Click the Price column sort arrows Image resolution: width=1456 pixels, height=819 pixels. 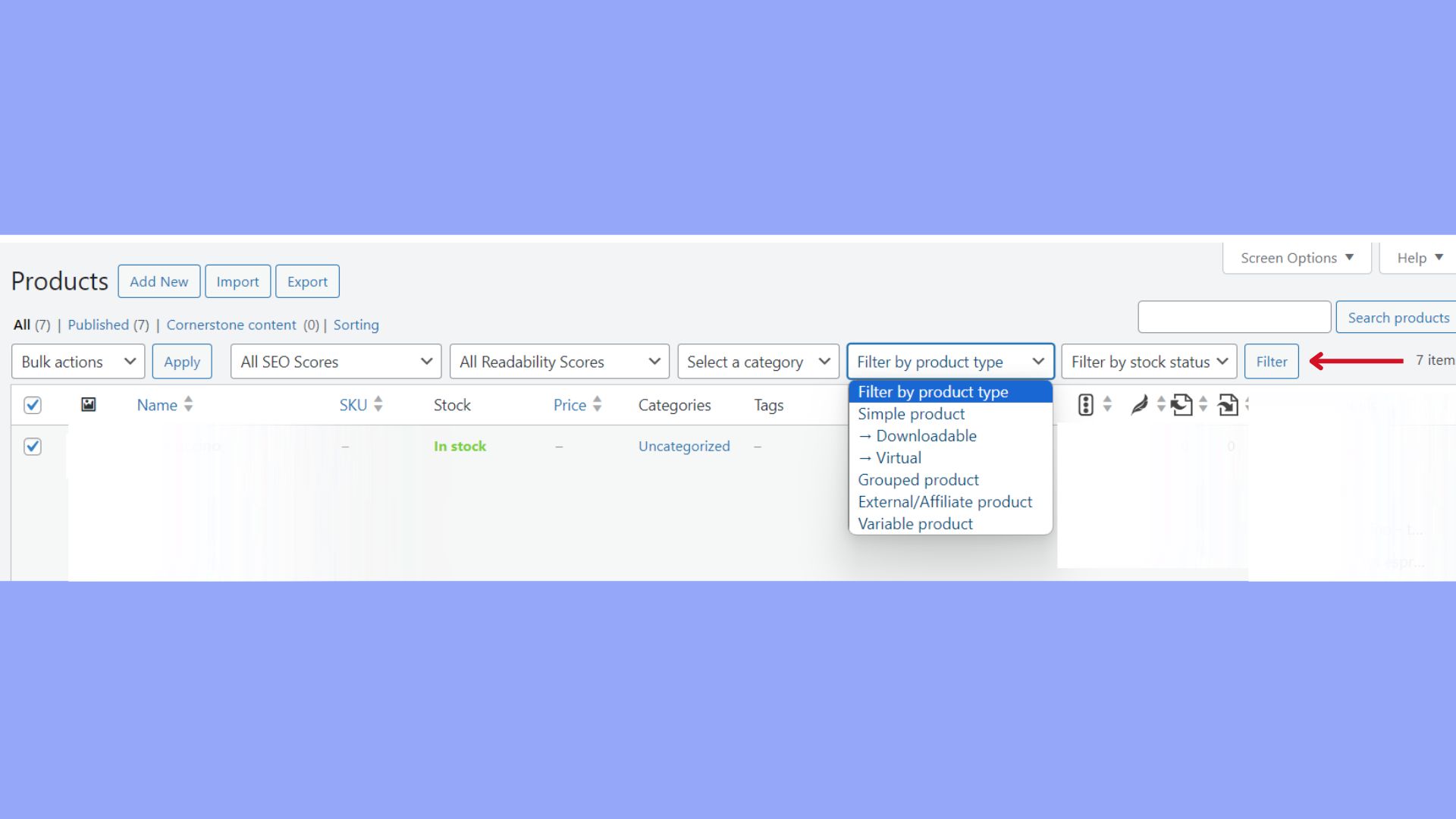(597, 404)
